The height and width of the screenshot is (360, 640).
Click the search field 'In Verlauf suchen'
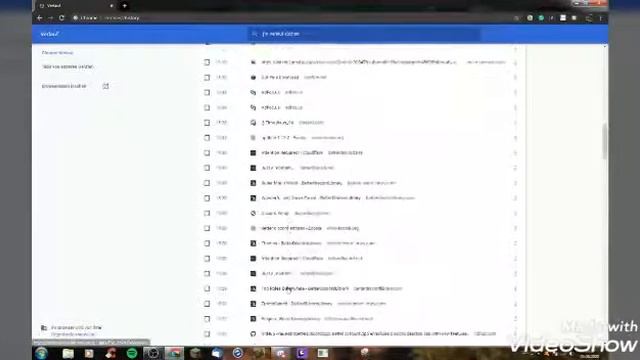click(363, 34)
